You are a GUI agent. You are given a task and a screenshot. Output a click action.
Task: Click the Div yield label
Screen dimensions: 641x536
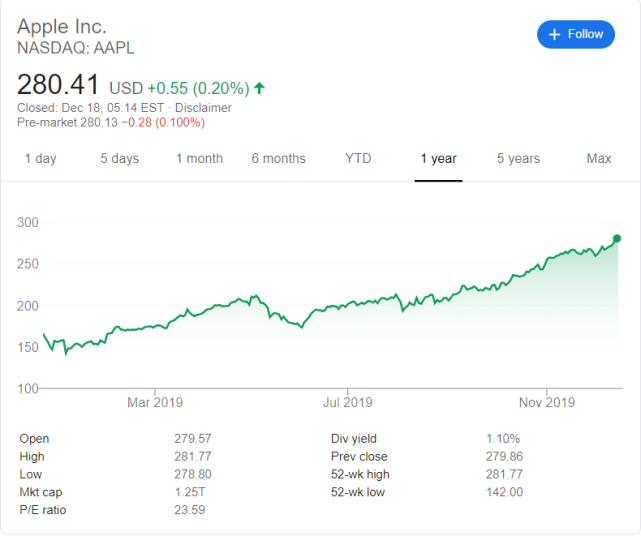354,439
